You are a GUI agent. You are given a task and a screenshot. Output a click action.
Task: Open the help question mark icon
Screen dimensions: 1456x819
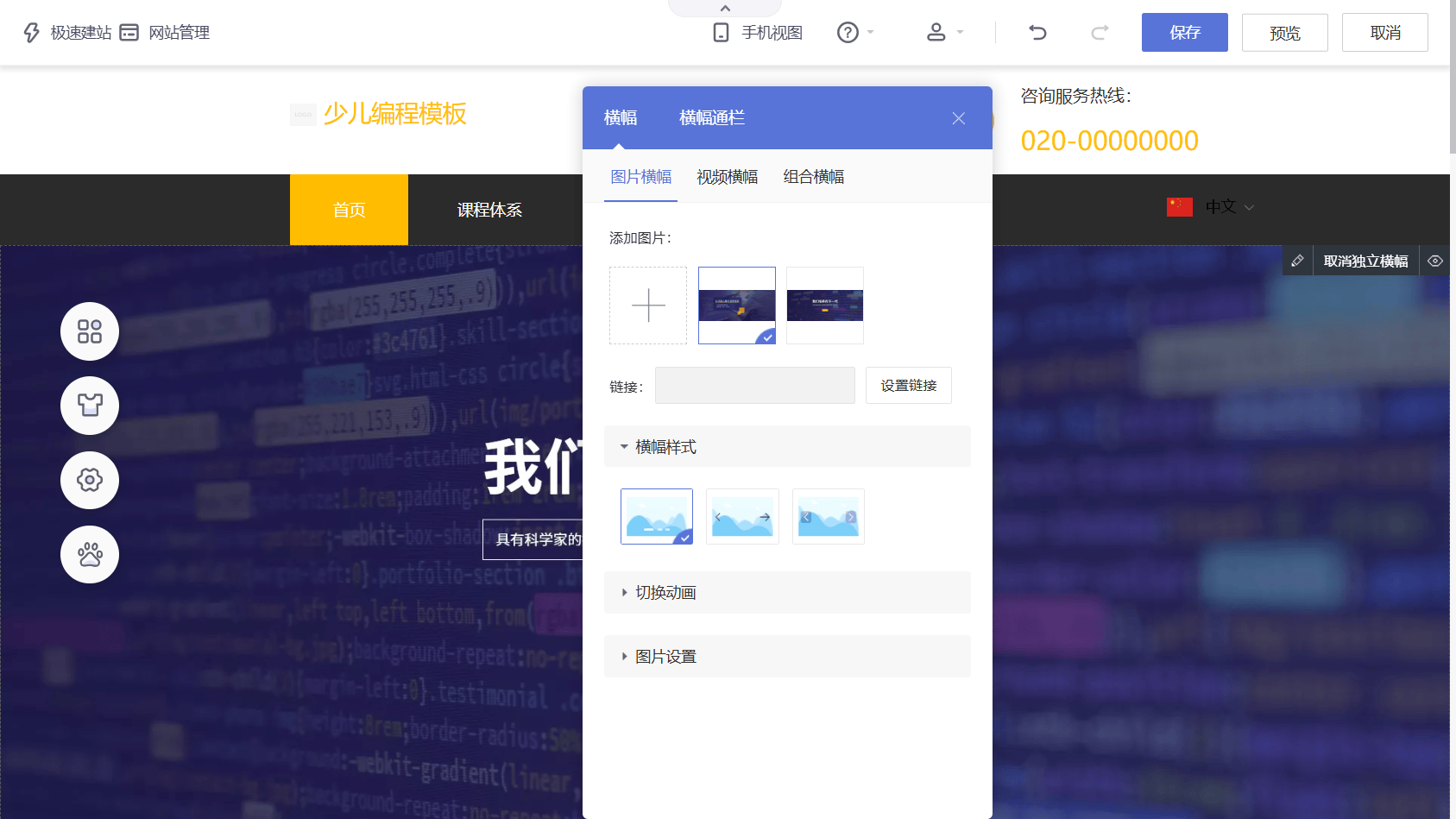848,32
